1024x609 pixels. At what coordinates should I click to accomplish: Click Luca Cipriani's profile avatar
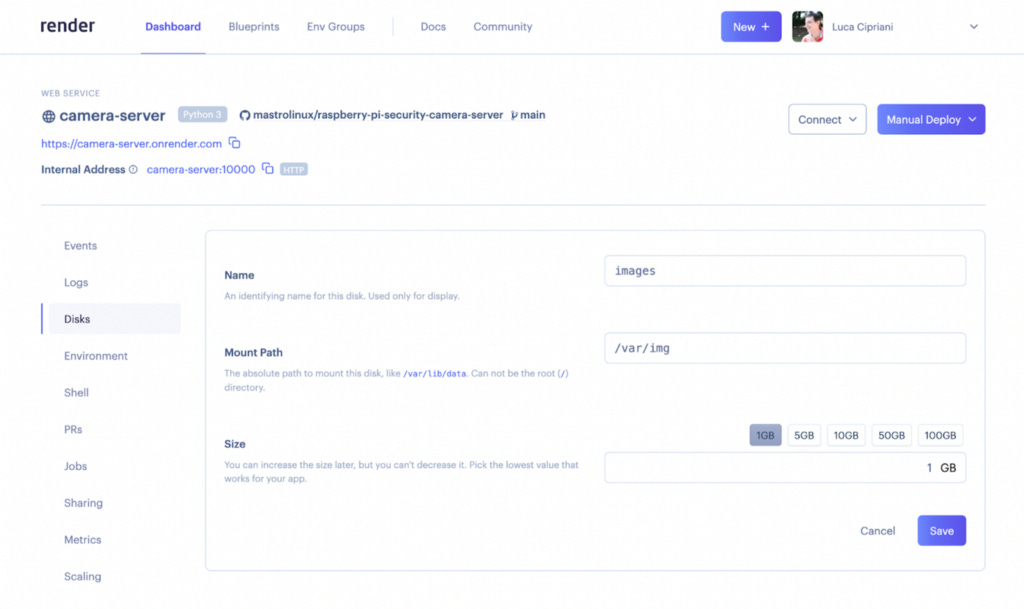click(807, 27)
